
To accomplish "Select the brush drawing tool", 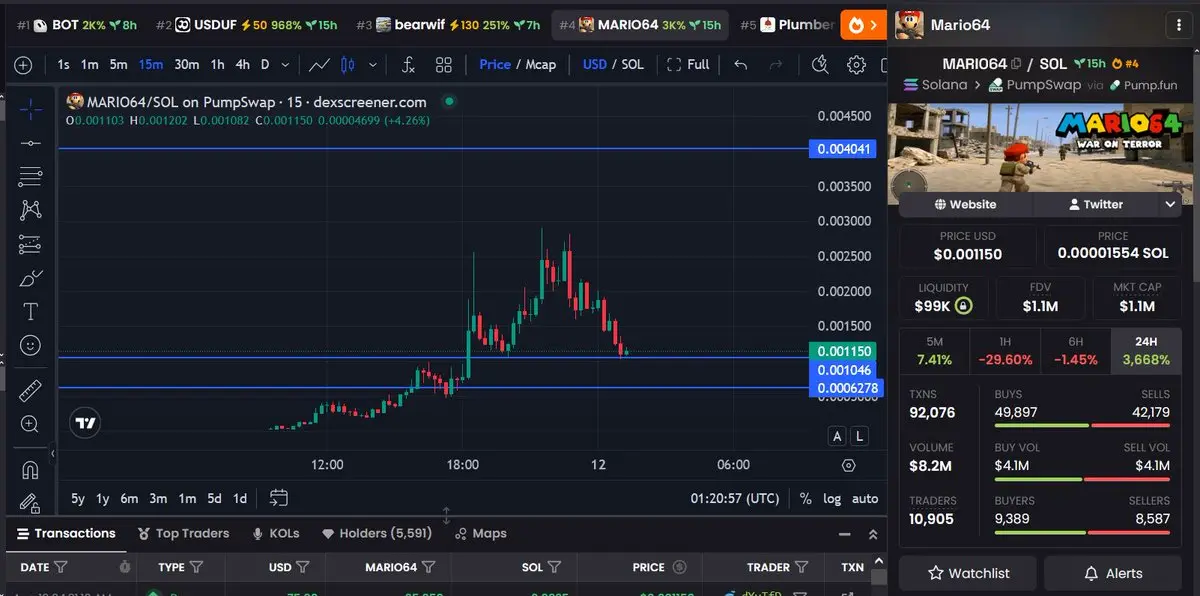I will pyautogui.click(x=31, y=278).
